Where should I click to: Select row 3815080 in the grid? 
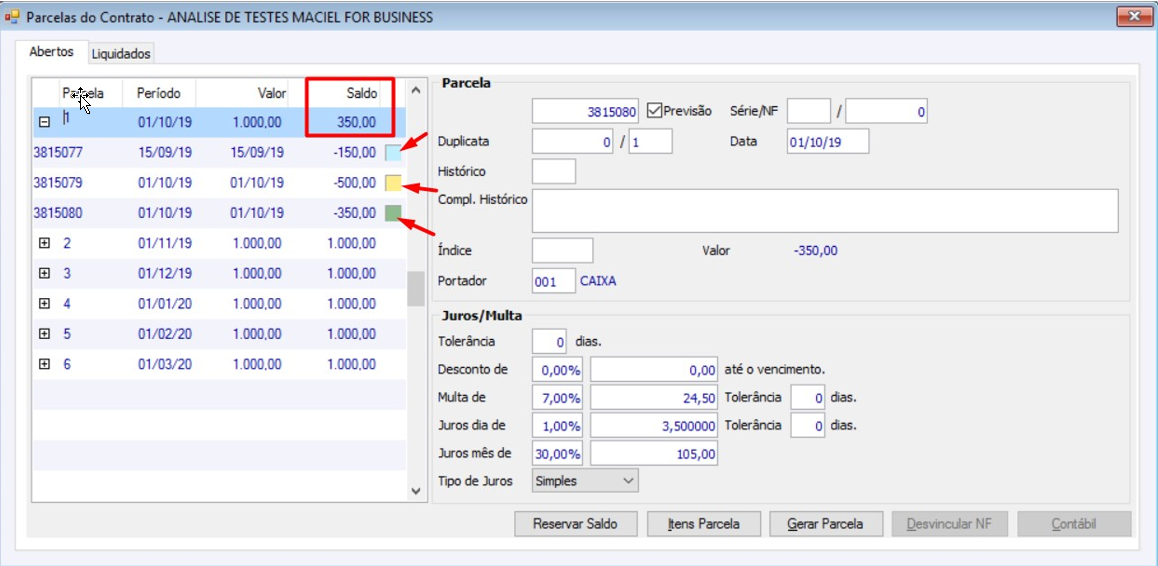(219, 213)
